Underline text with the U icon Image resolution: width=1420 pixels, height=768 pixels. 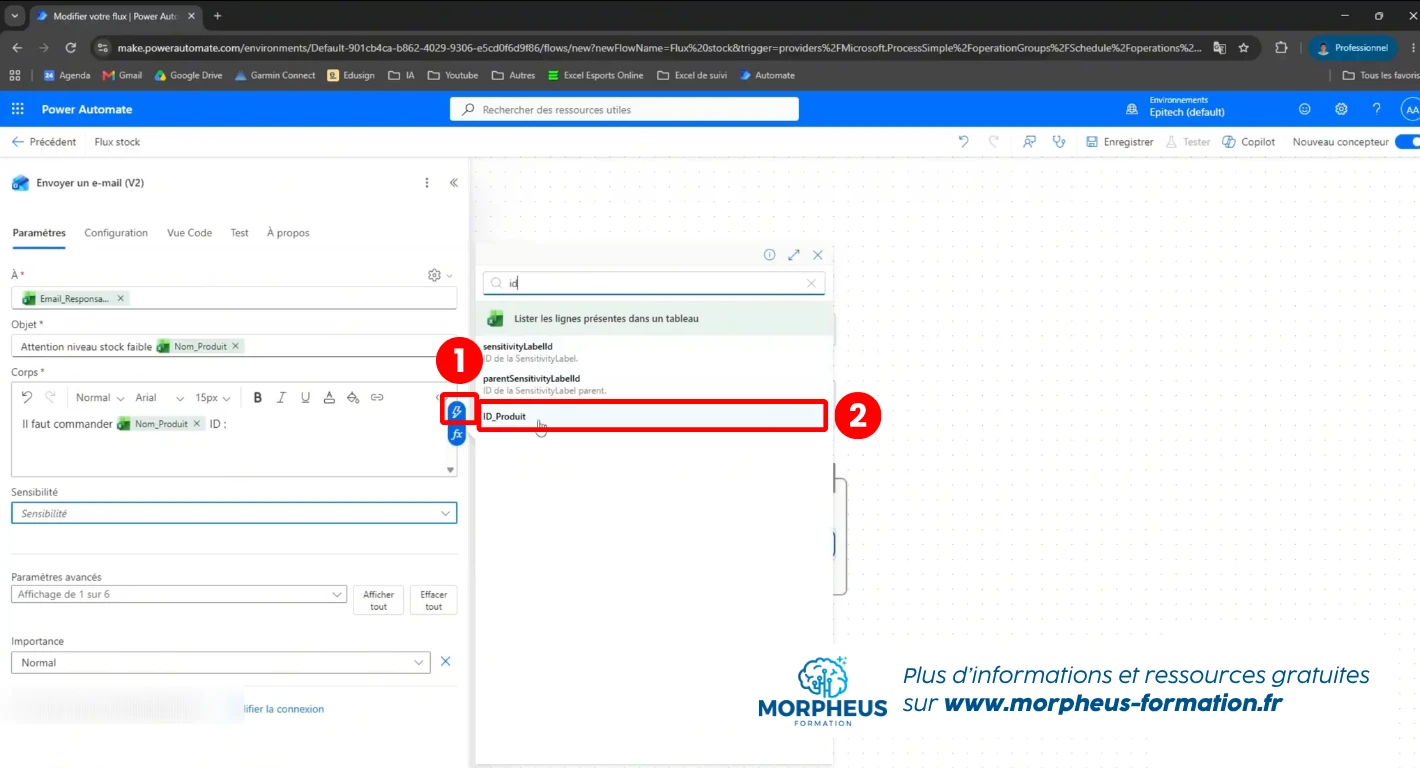tap(305, 397)
